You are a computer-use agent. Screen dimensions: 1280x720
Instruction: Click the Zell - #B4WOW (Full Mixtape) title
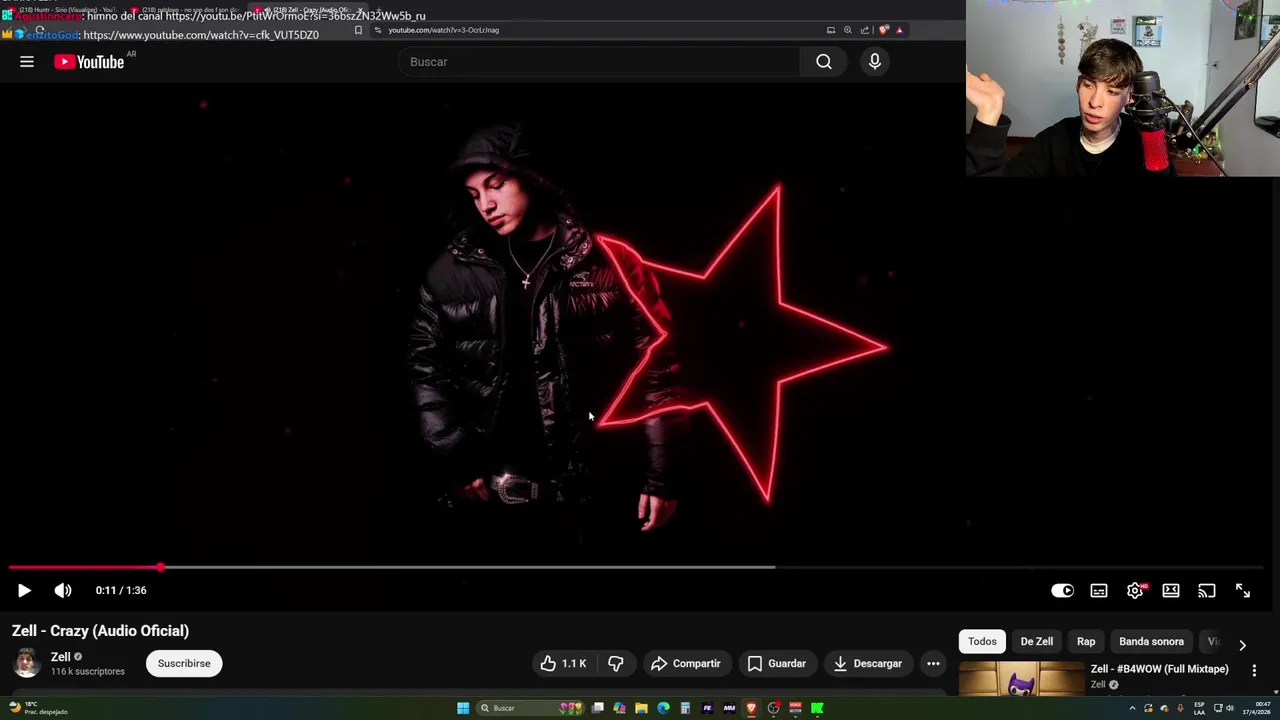[x=1159, y=669]
